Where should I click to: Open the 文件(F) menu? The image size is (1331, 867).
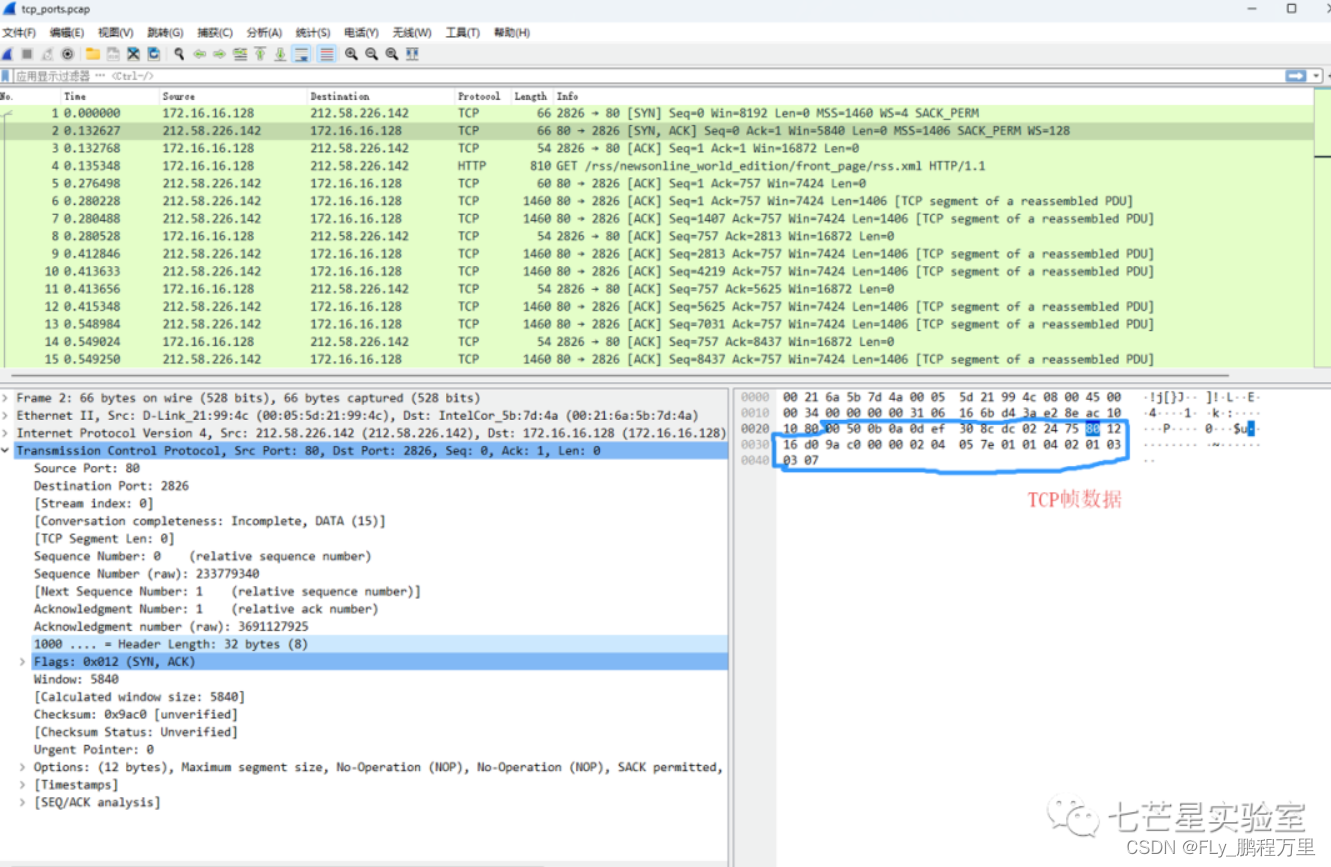(x=19, y=33)
